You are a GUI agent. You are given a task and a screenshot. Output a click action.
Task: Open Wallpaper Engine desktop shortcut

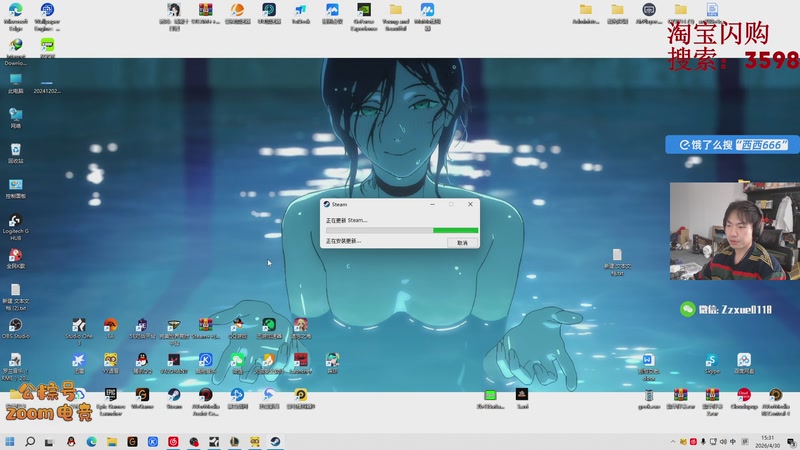pyautogui.click(x=47, y=16)
